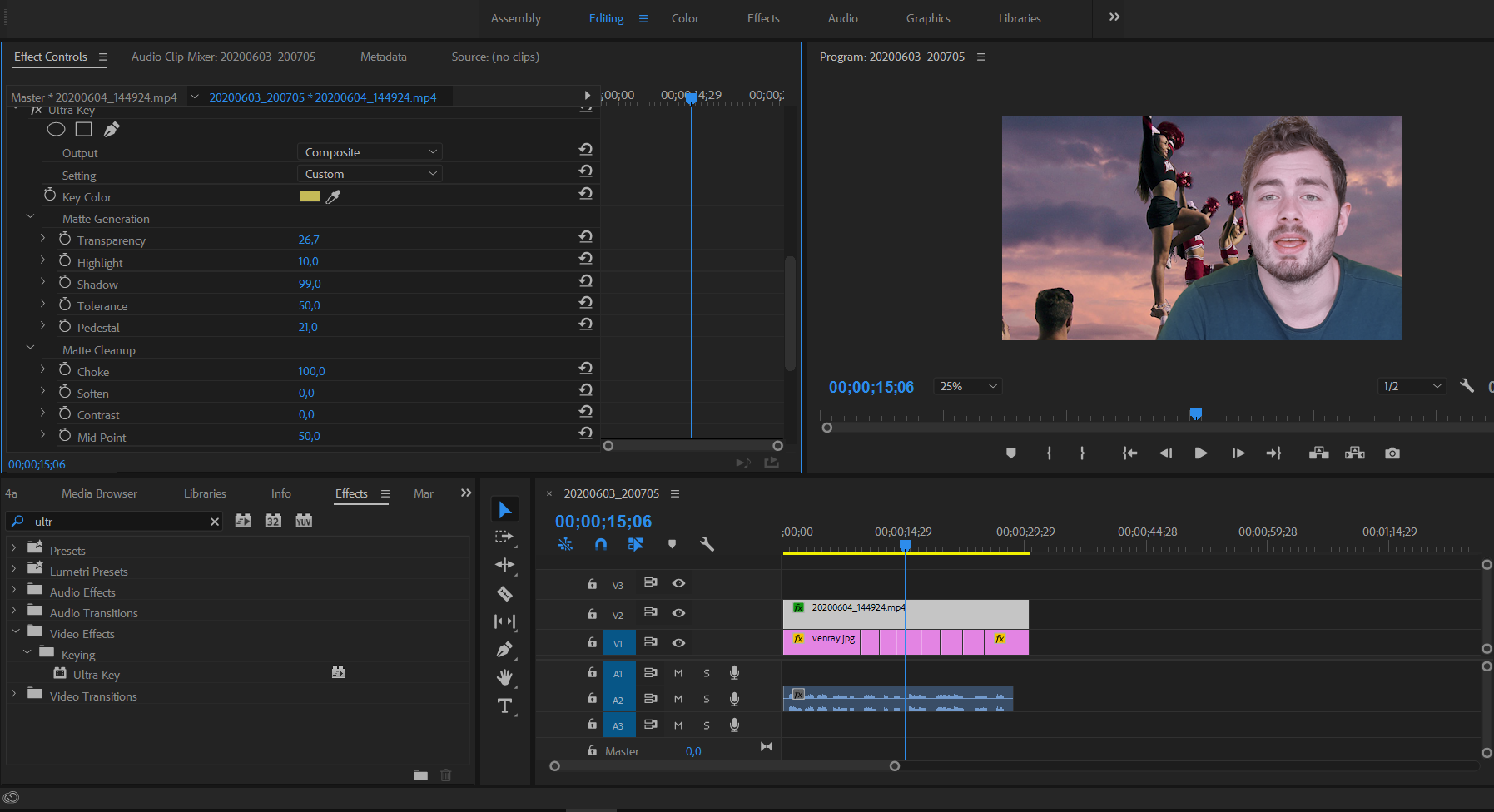Toggle animation stopwatch for Pedestal

[x=65, y=326]
